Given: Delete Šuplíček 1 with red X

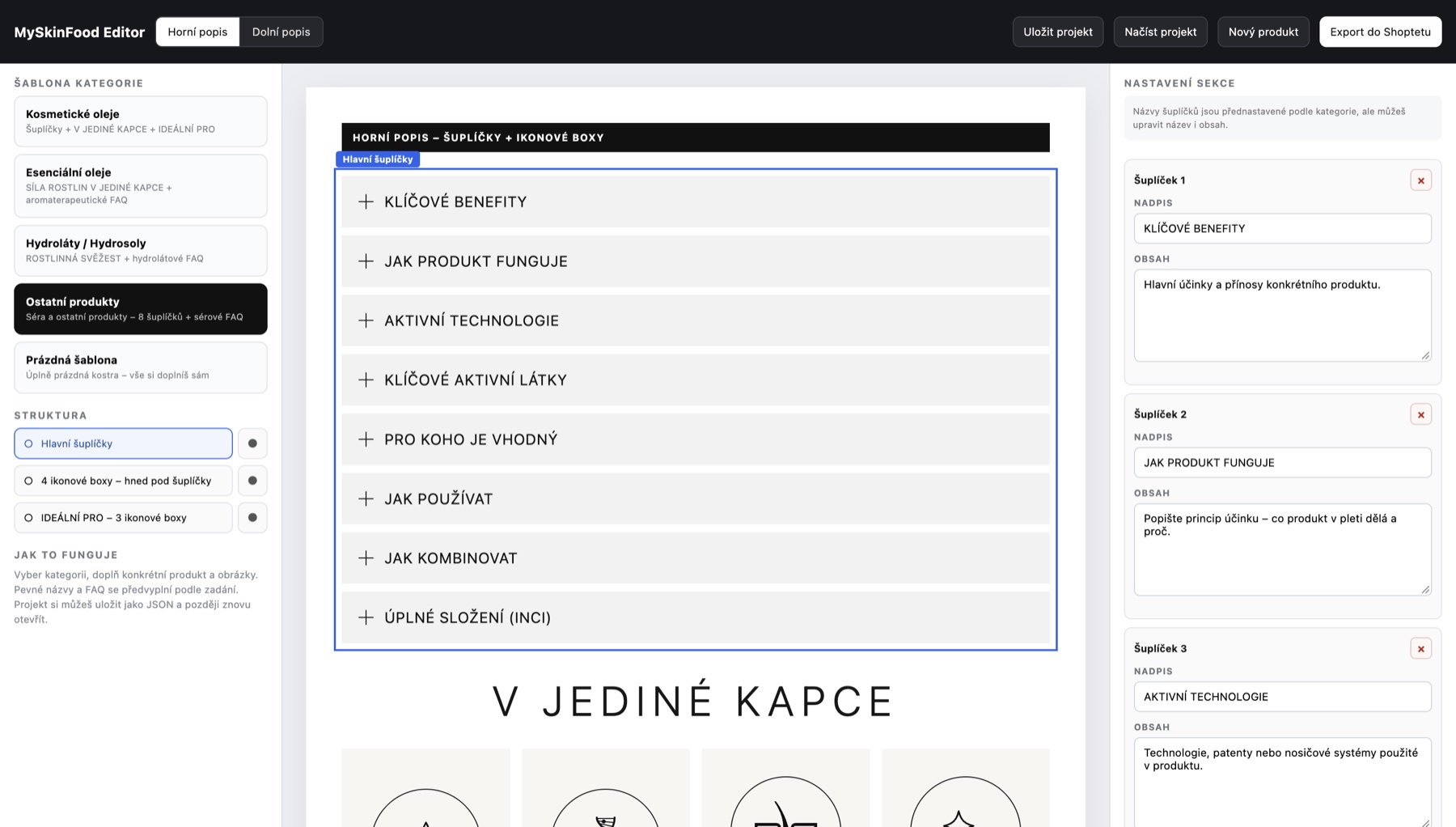Looking at the screenshot, I should [x=1420, y=180].
